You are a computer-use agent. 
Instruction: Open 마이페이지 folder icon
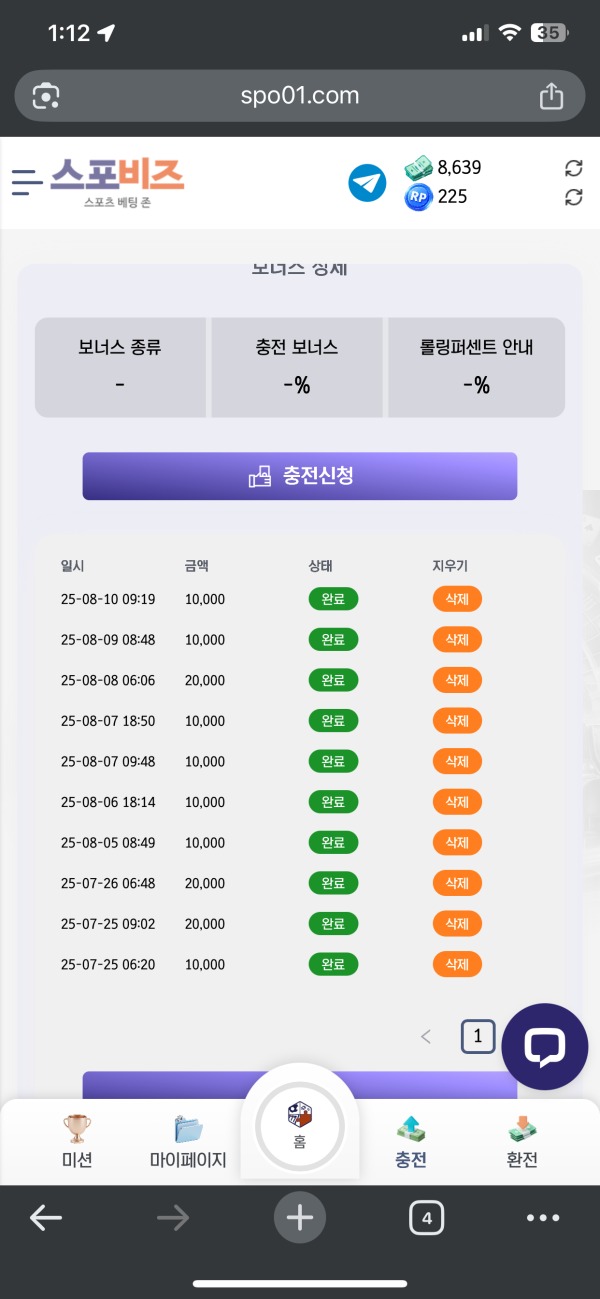tap(188, 1128)
